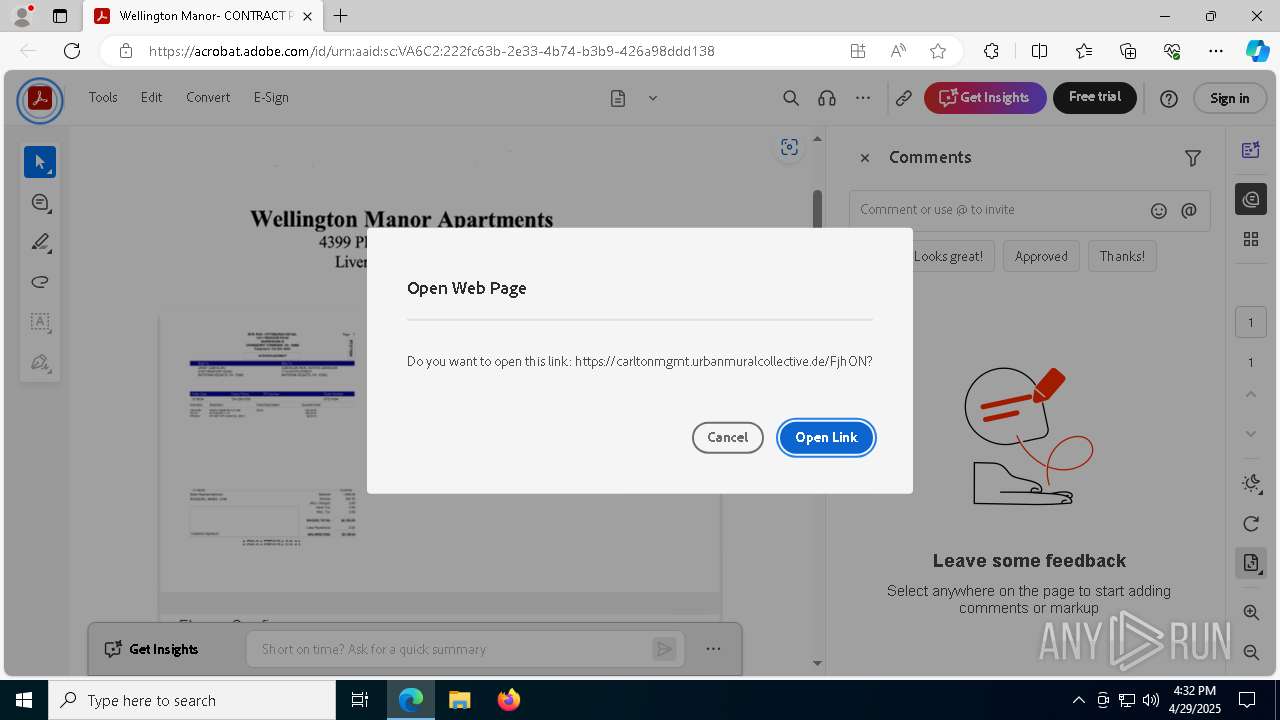This screenshot has width=1280, height=720.
Task: Go to next page with down chevron
Action: 1251,433
